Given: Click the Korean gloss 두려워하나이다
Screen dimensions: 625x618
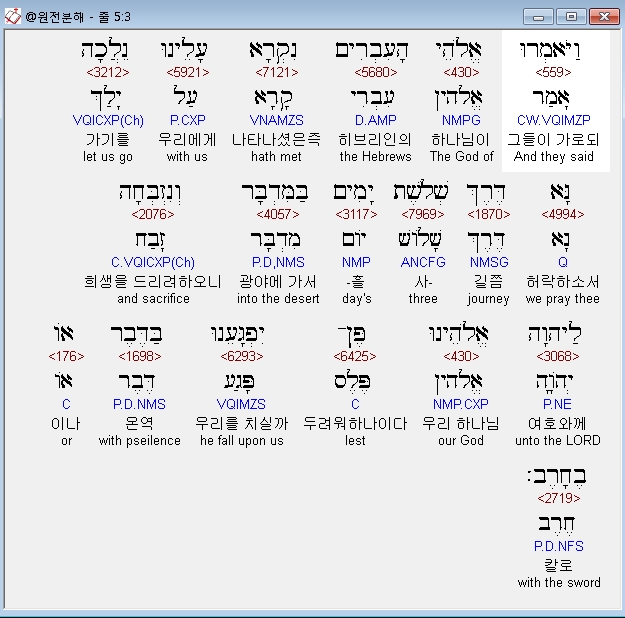Looking at the screenshot, I should click(x=355, y=423).
